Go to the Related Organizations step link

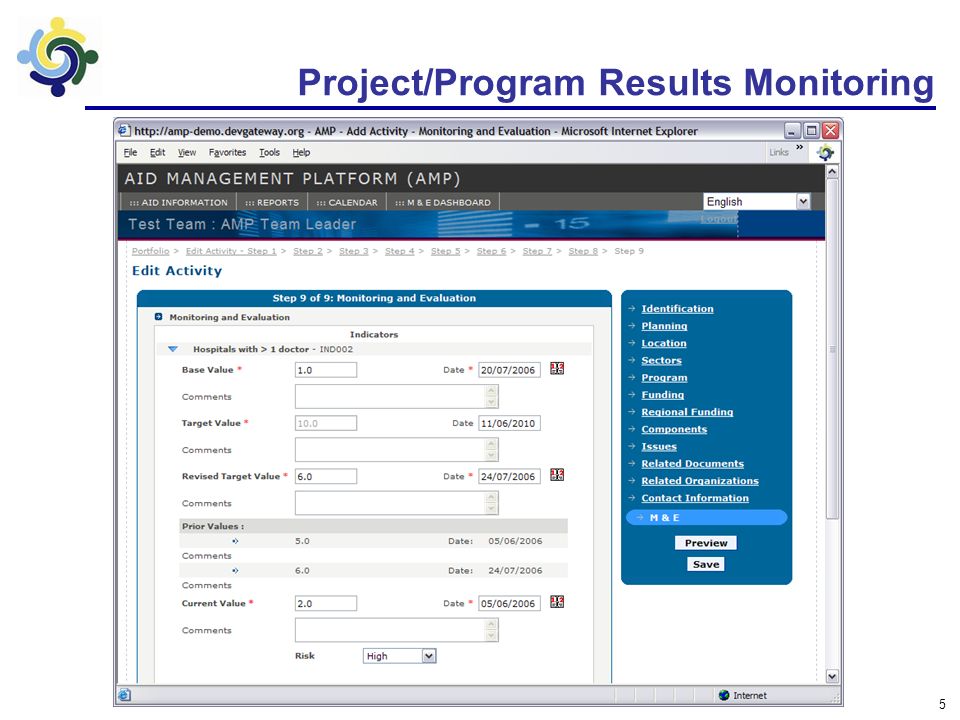(700, 481)
